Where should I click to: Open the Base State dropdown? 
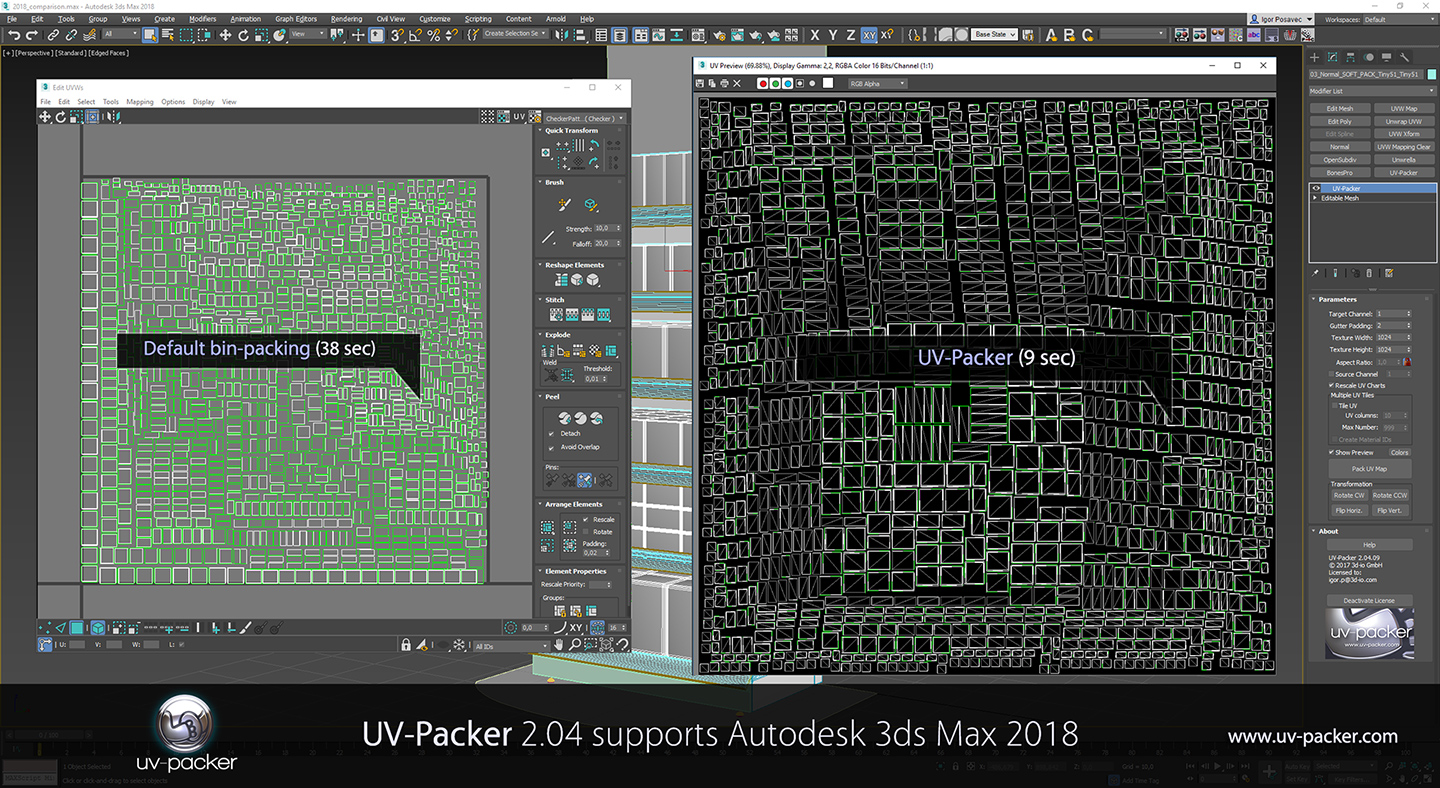994,35
